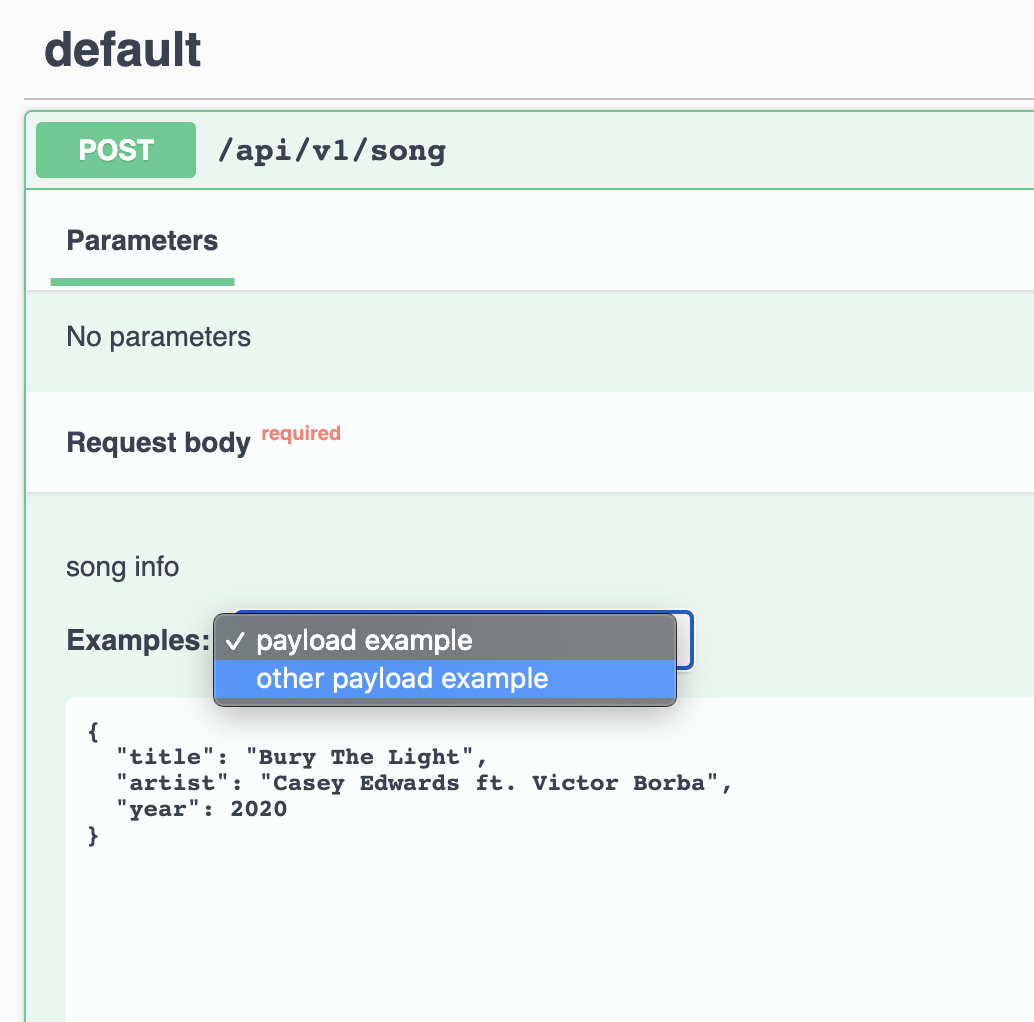This screenshot has width=1034, height=1022.
Task: Click the "artist" line with Casey Edwards
Action: tap(424, 783)
